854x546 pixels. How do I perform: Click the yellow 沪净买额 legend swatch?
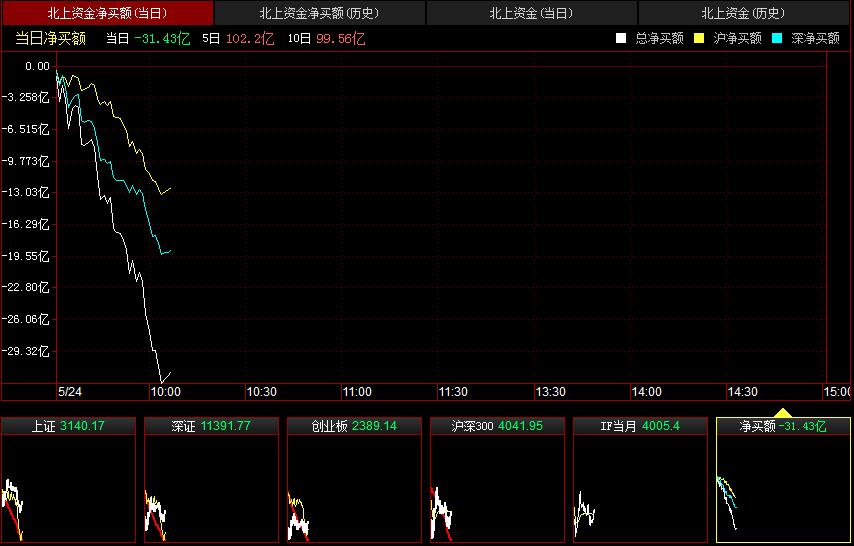point(699,38)
